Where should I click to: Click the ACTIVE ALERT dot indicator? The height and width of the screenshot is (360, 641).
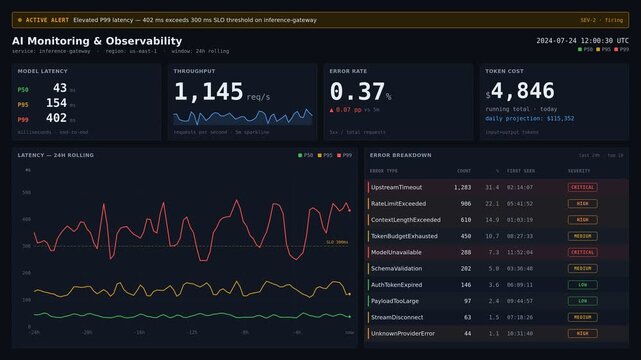click(20, 20)
